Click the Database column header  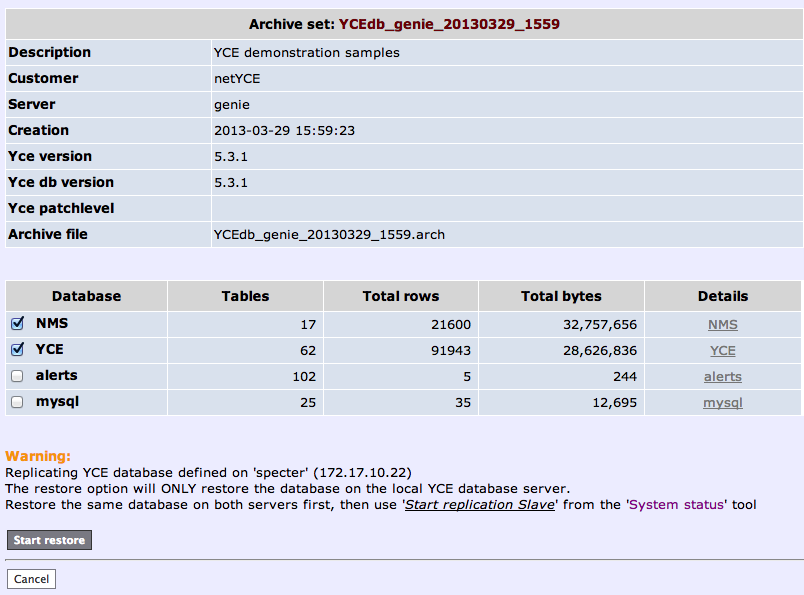point(86,296)
